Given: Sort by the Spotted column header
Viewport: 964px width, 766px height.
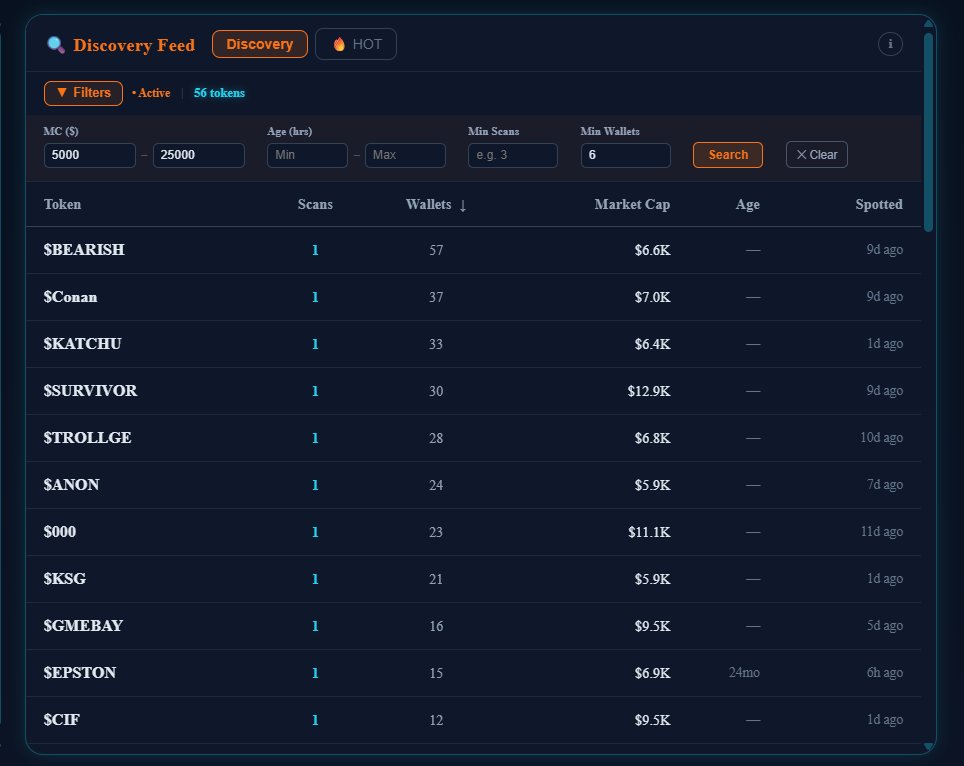Looking at the screenshot, I should pyautogui.click(x=879, y=205).
